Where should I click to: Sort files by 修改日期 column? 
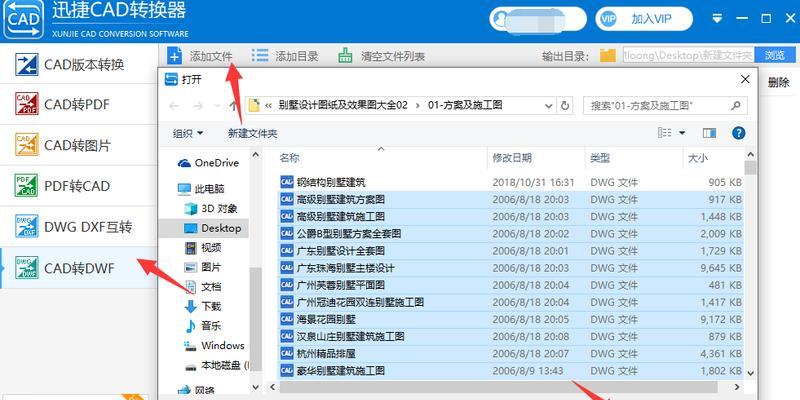point(536,158)
